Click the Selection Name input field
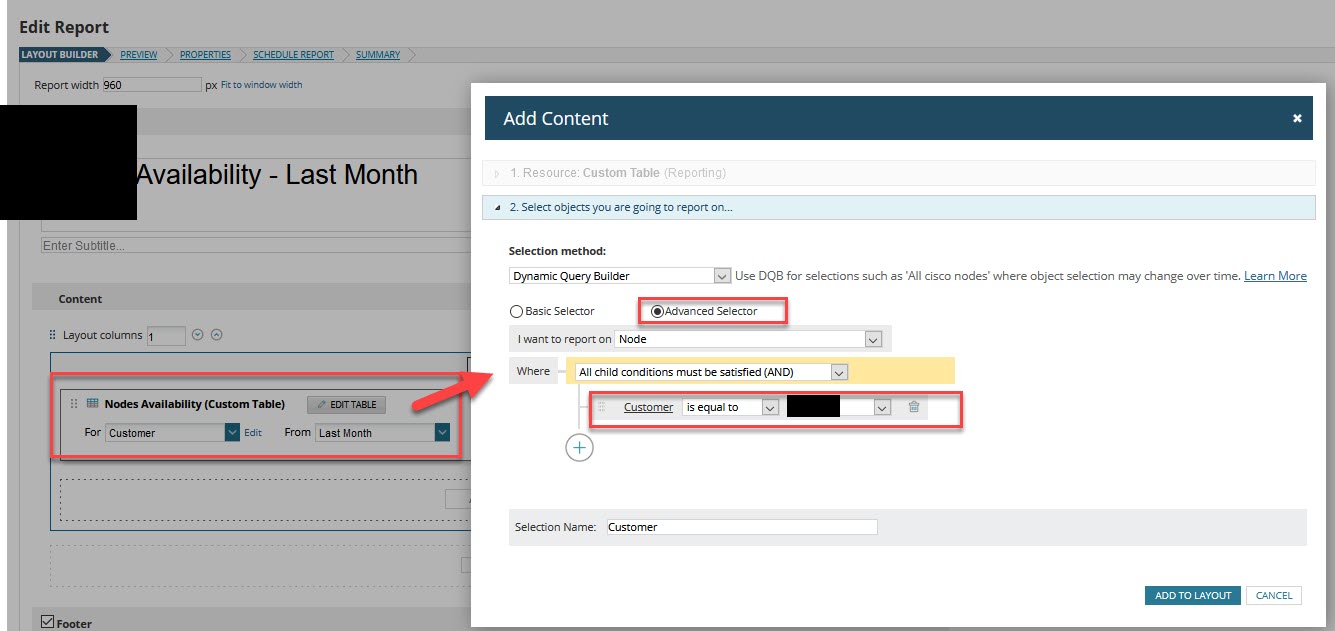This screenshot has height=631, width=1335. (742, 527)
